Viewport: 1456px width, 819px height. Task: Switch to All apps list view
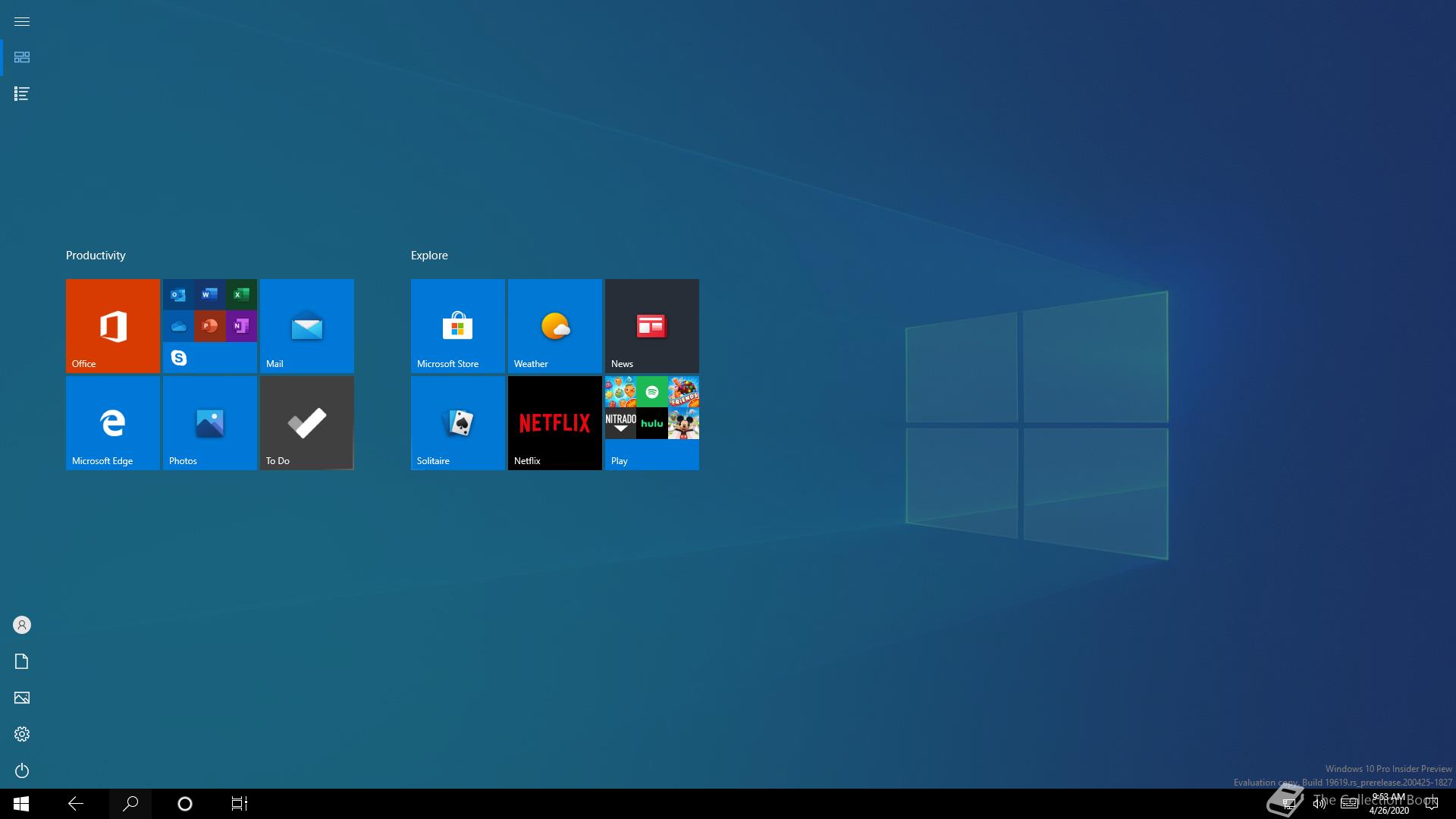22,94
